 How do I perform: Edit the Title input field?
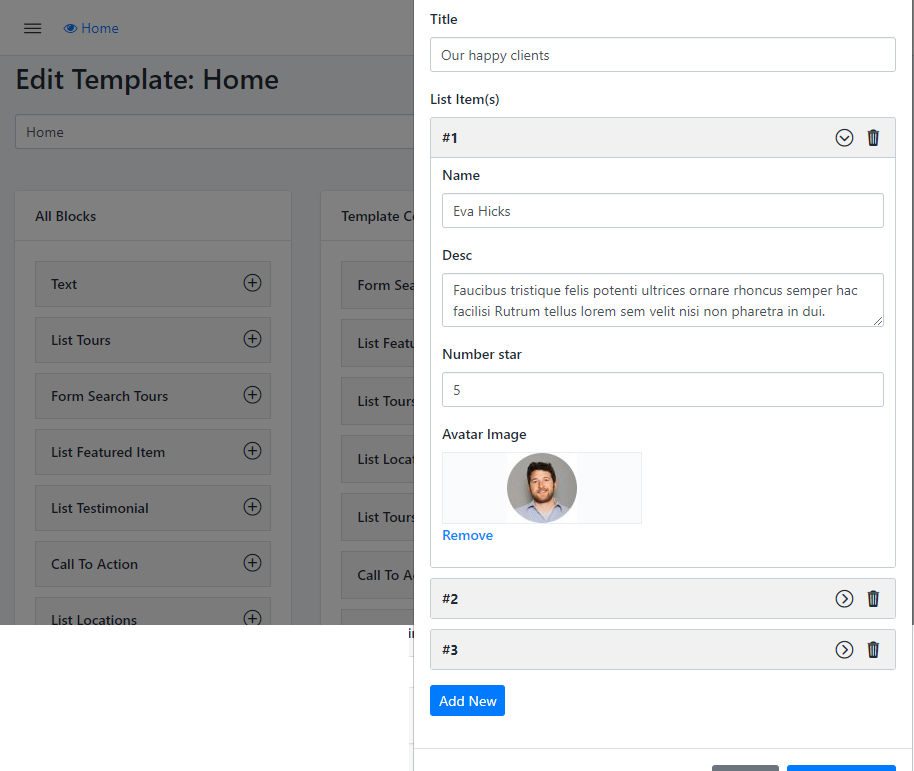coord(662,55)
